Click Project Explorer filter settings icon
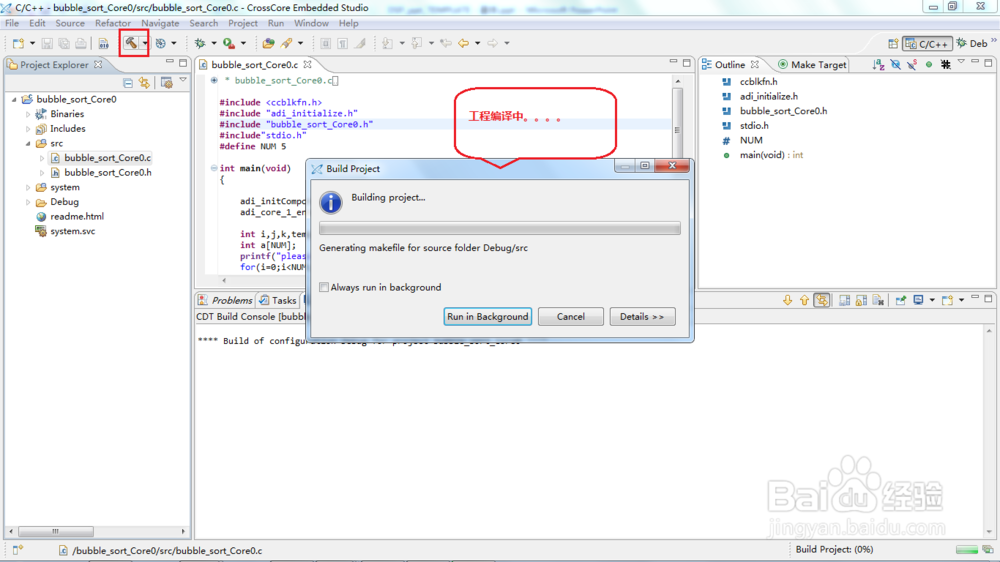The image size is (1000, 562). tap(166, 83)
